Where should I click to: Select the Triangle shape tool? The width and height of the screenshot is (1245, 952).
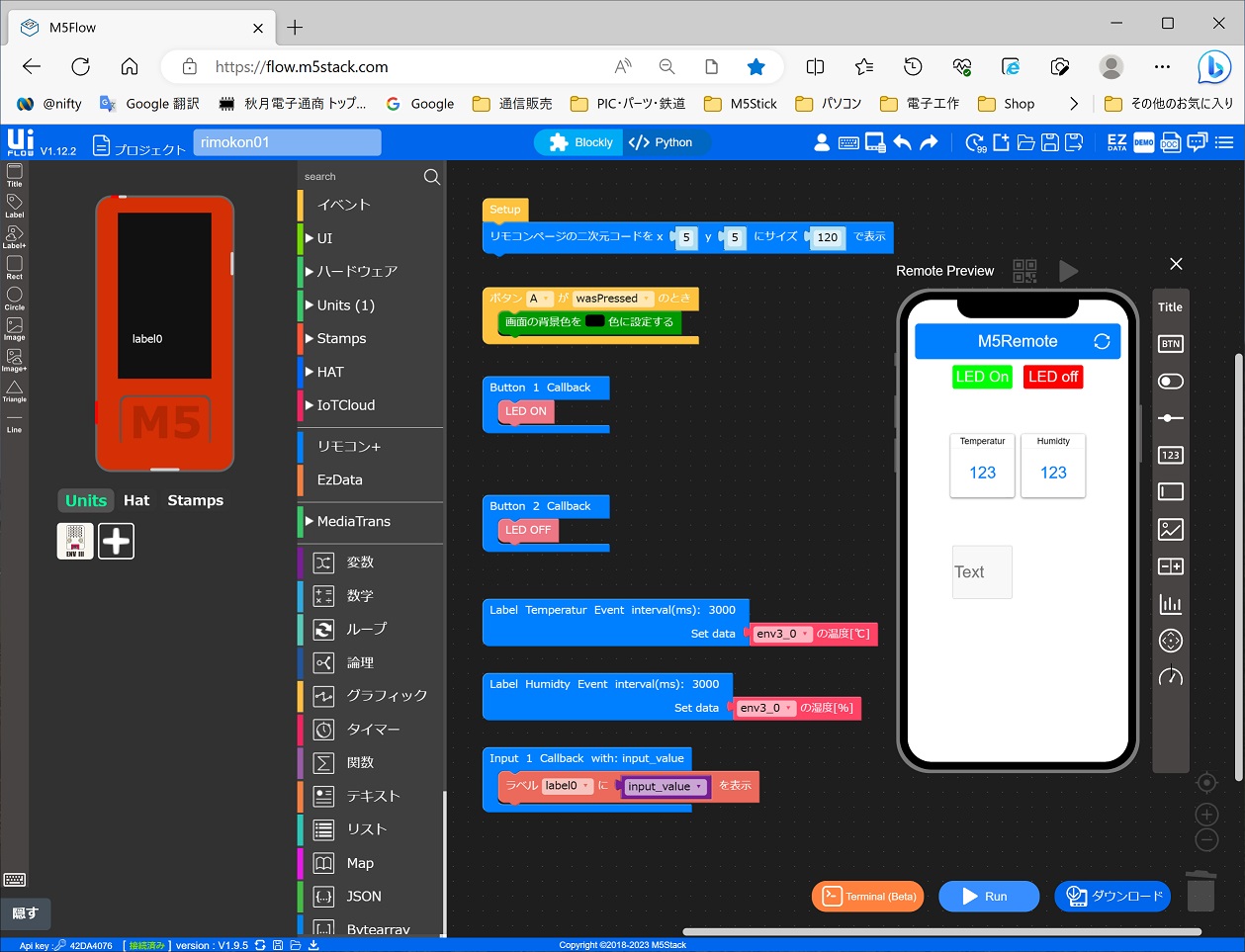[14, 390]
